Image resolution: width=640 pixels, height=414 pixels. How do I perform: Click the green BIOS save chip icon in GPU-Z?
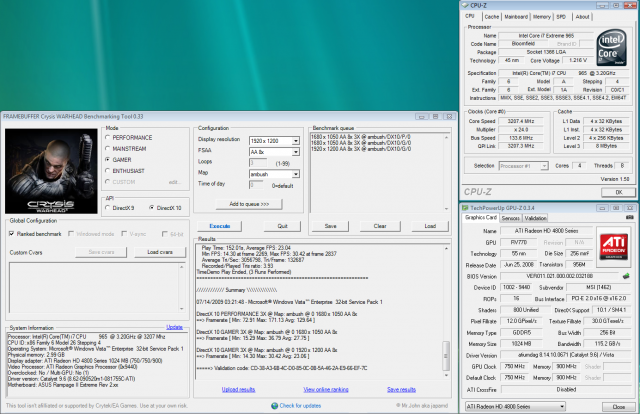[626, 276]
